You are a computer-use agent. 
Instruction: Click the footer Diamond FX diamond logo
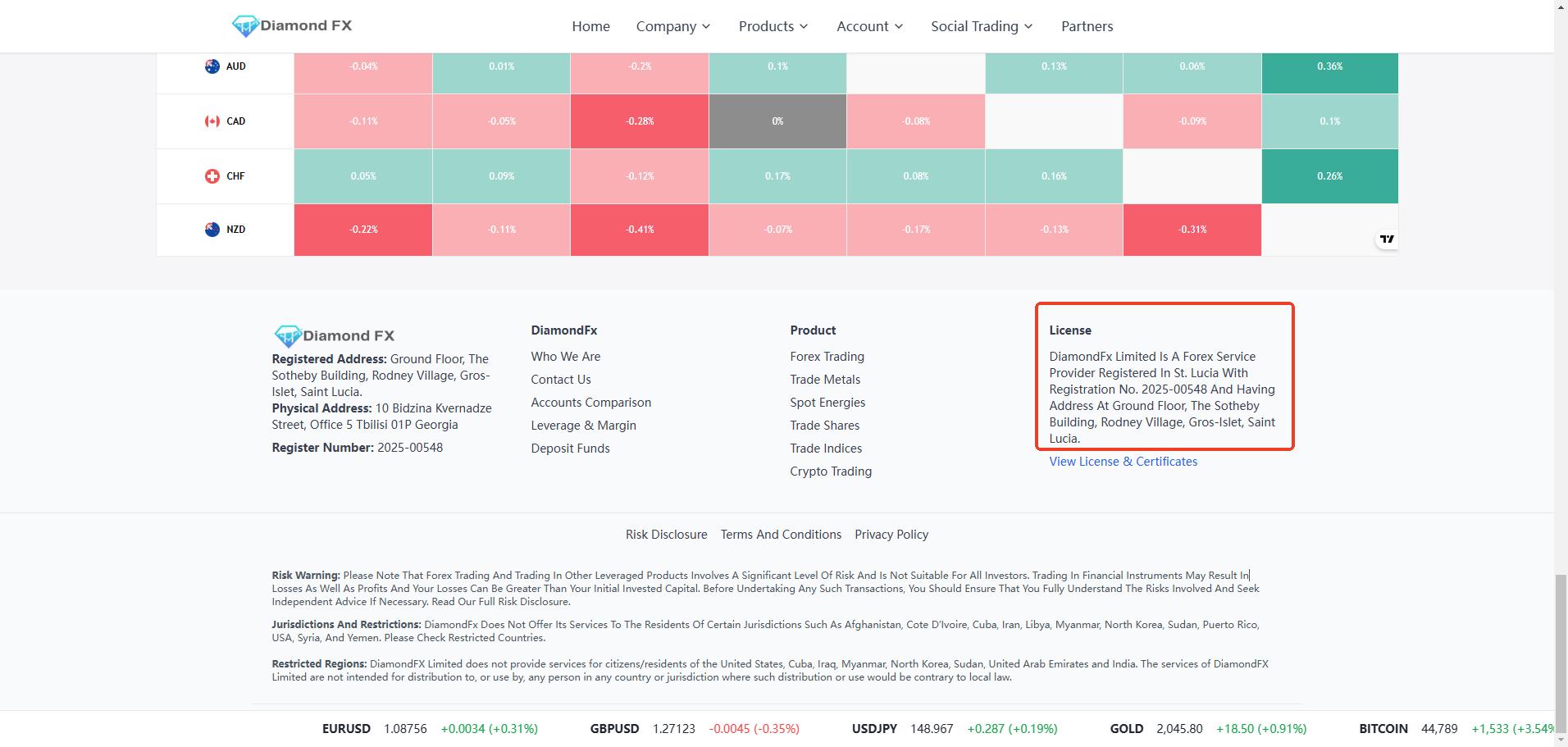pos(288,335)
